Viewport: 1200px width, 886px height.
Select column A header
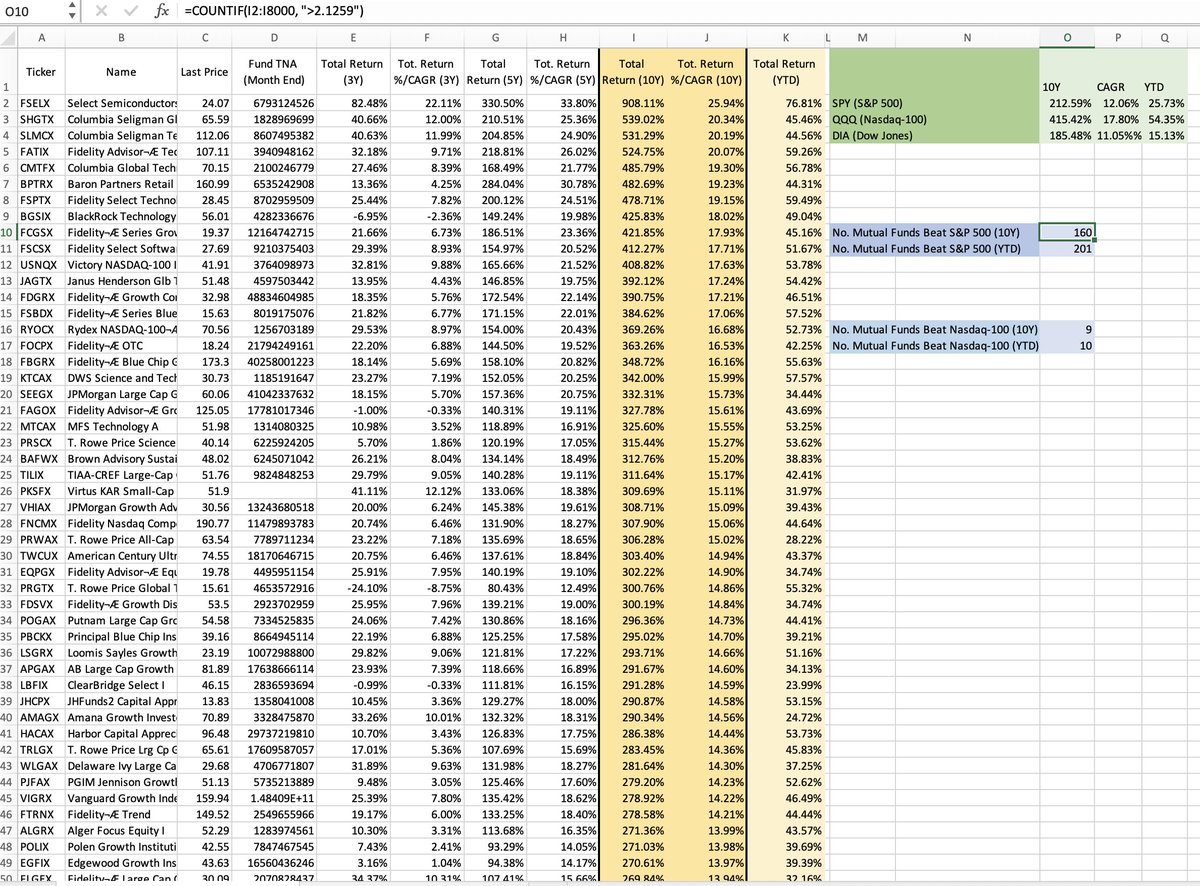[41, 38]
